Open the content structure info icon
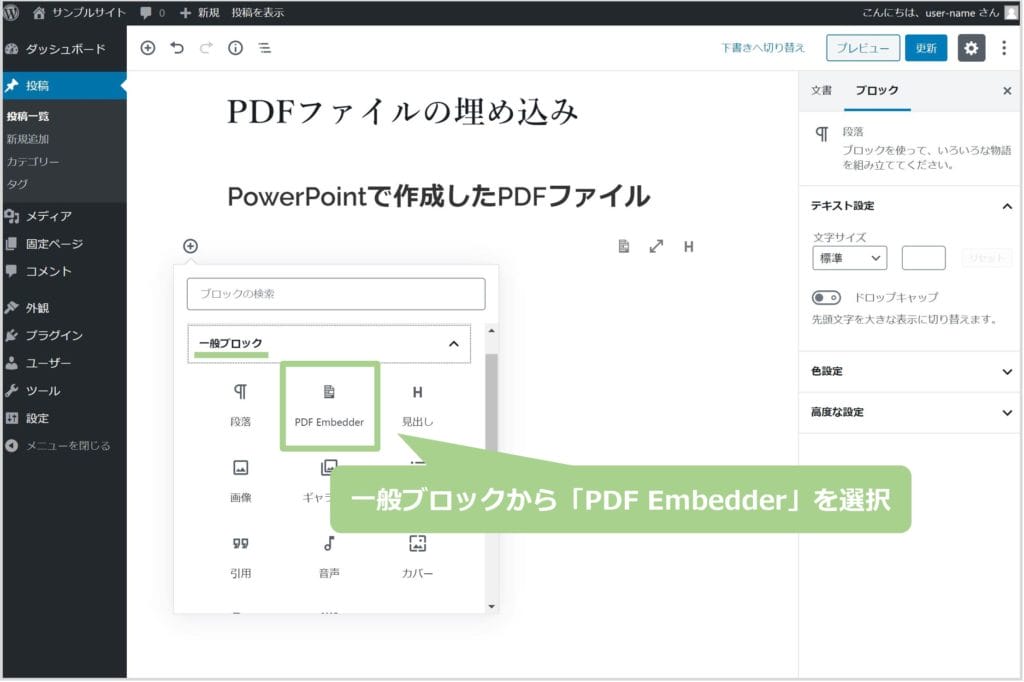Image resolution: width=1024 pixels, height=682 pixels. [235, 48]
